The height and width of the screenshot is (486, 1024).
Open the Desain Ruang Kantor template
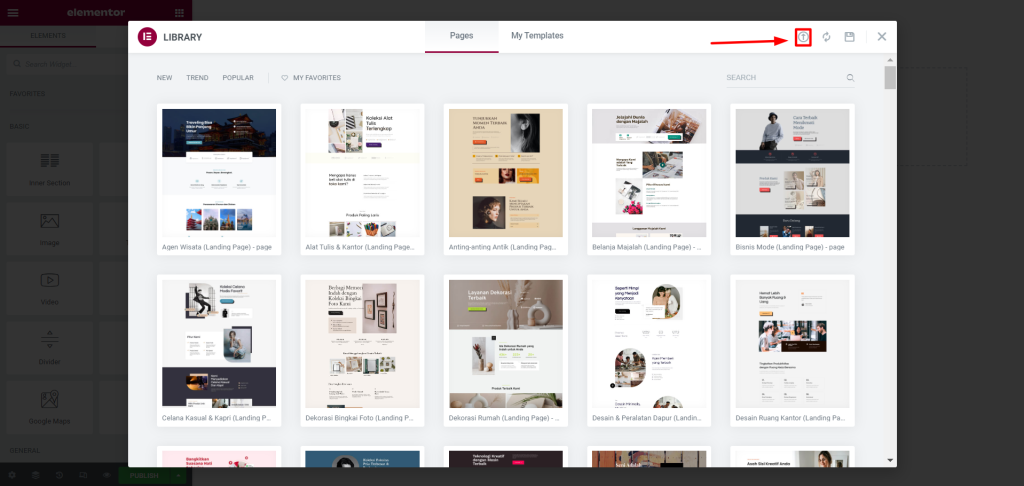coord(792,351)
